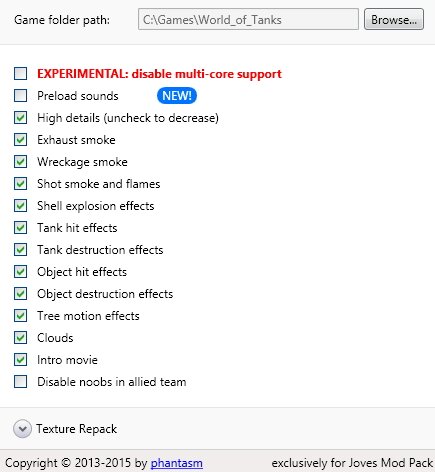This screenshot has height=472, width=435.
Task: Enable EXPERIMENTAL disable multi-core support
Action: [20, 73]
